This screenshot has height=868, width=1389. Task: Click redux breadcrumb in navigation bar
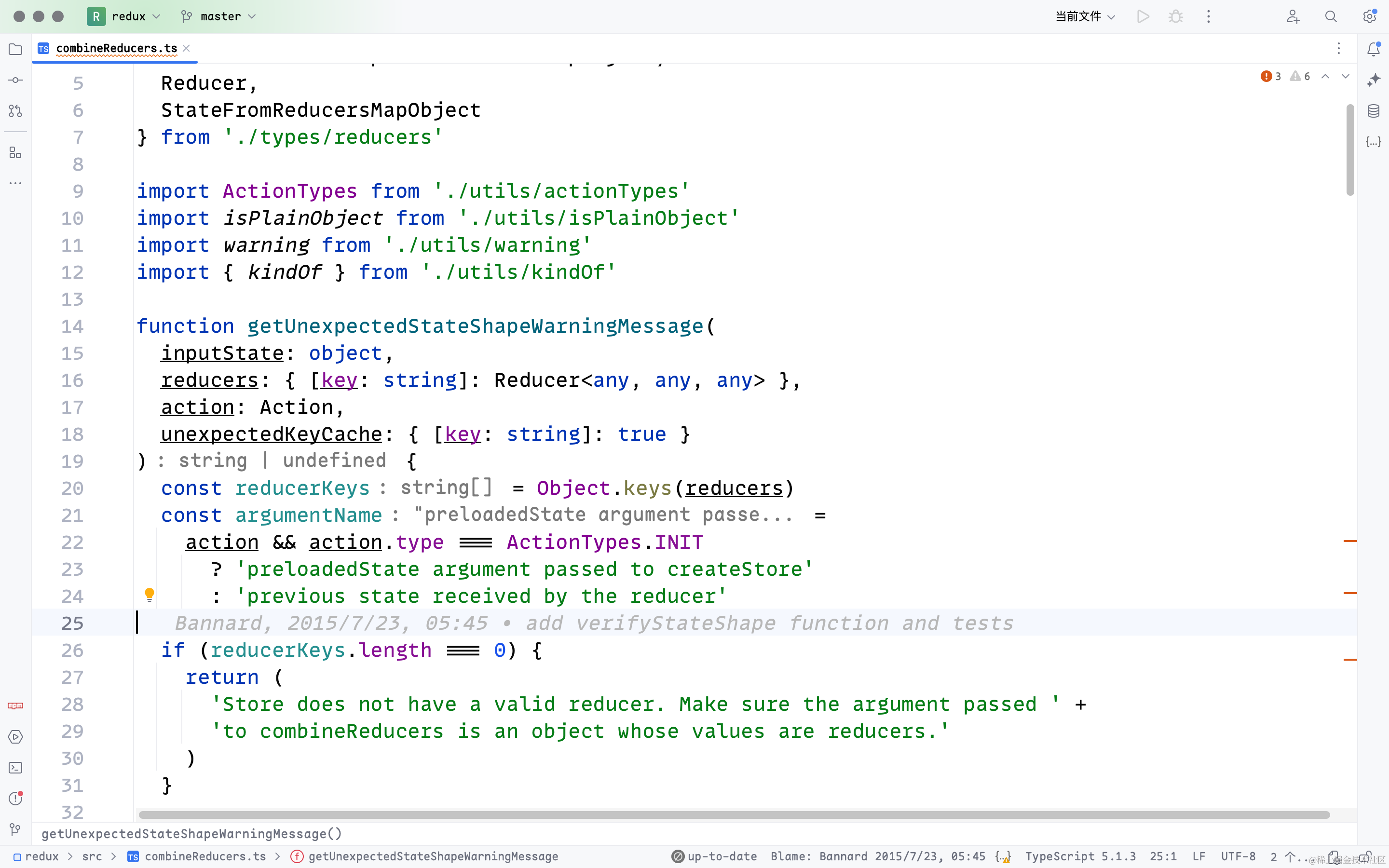click(36, 856)
